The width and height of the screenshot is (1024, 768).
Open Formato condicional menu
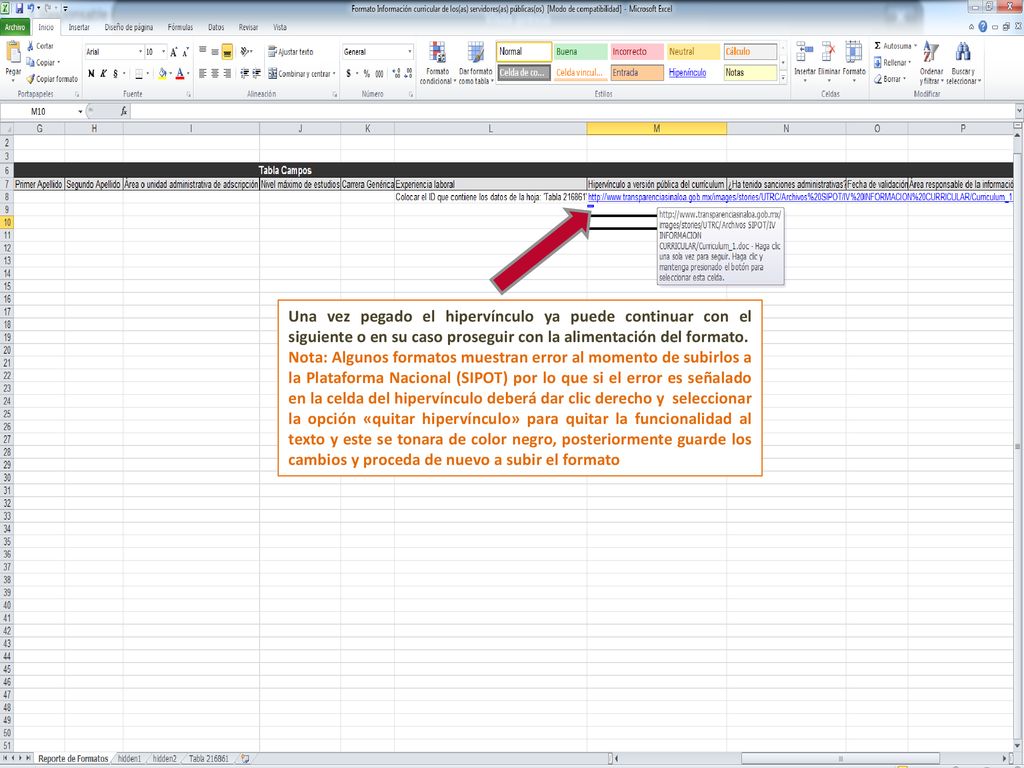pyautogui.click(x=437, y=63)
